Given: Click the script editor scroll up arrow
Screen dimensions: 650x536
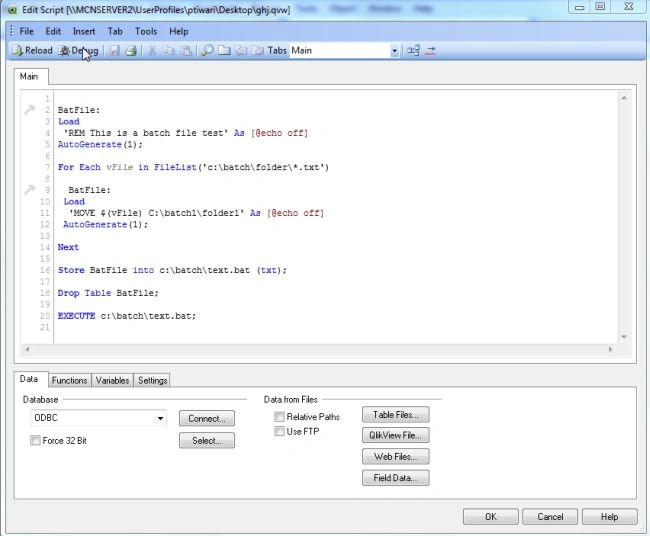Looking at the screenshot, I should coord(624,98).
